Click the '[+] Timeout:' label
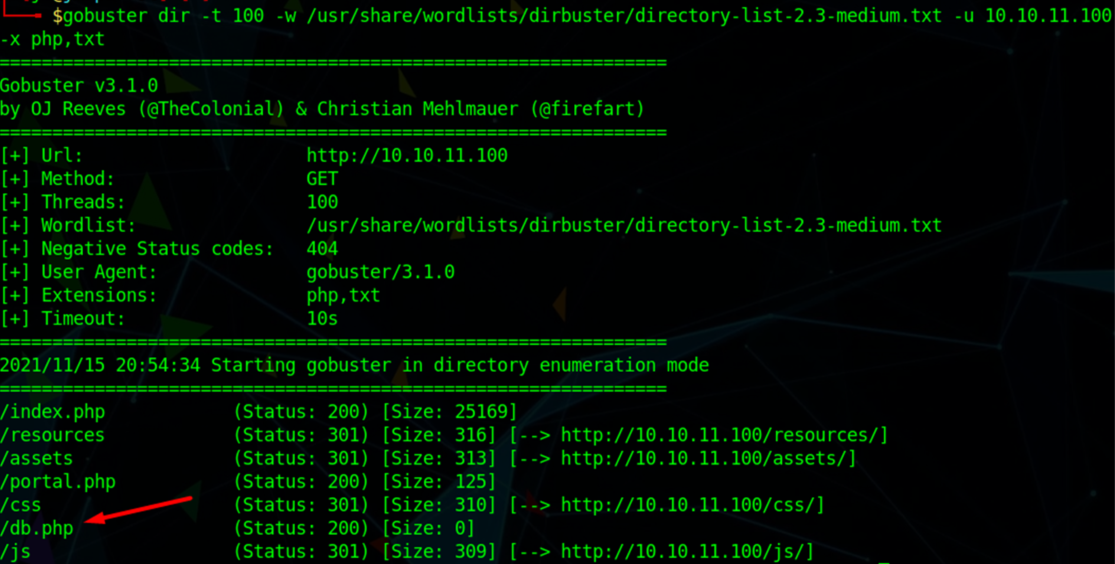This screenshot has height=564, width=1115. click(x=63, y=319)
